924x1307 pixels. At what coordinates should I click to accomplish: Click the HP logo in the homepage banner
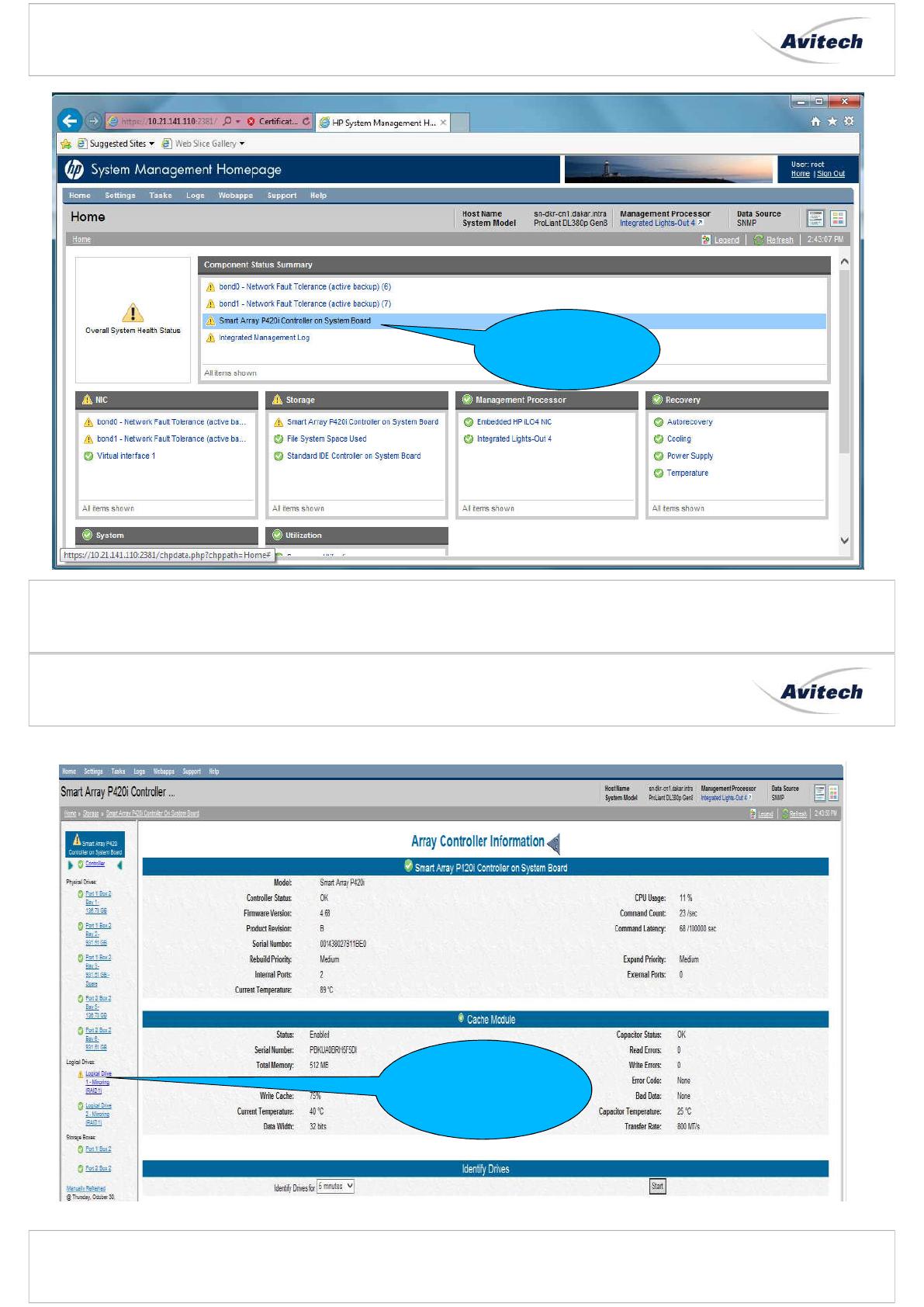point(74,169)
